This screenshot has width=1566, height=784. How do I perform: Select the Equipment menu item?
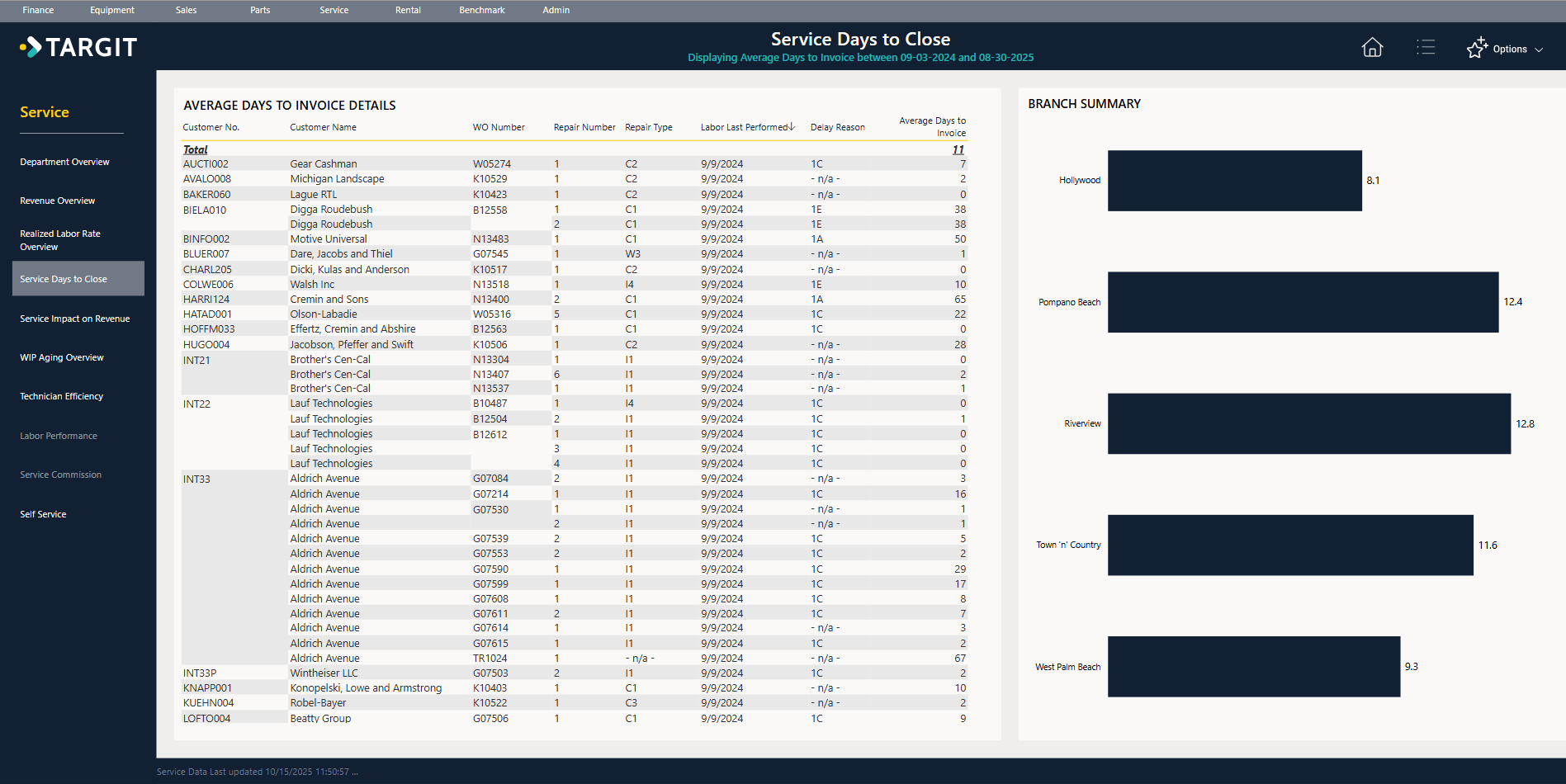pyautogui.click(x=112, y=10)
